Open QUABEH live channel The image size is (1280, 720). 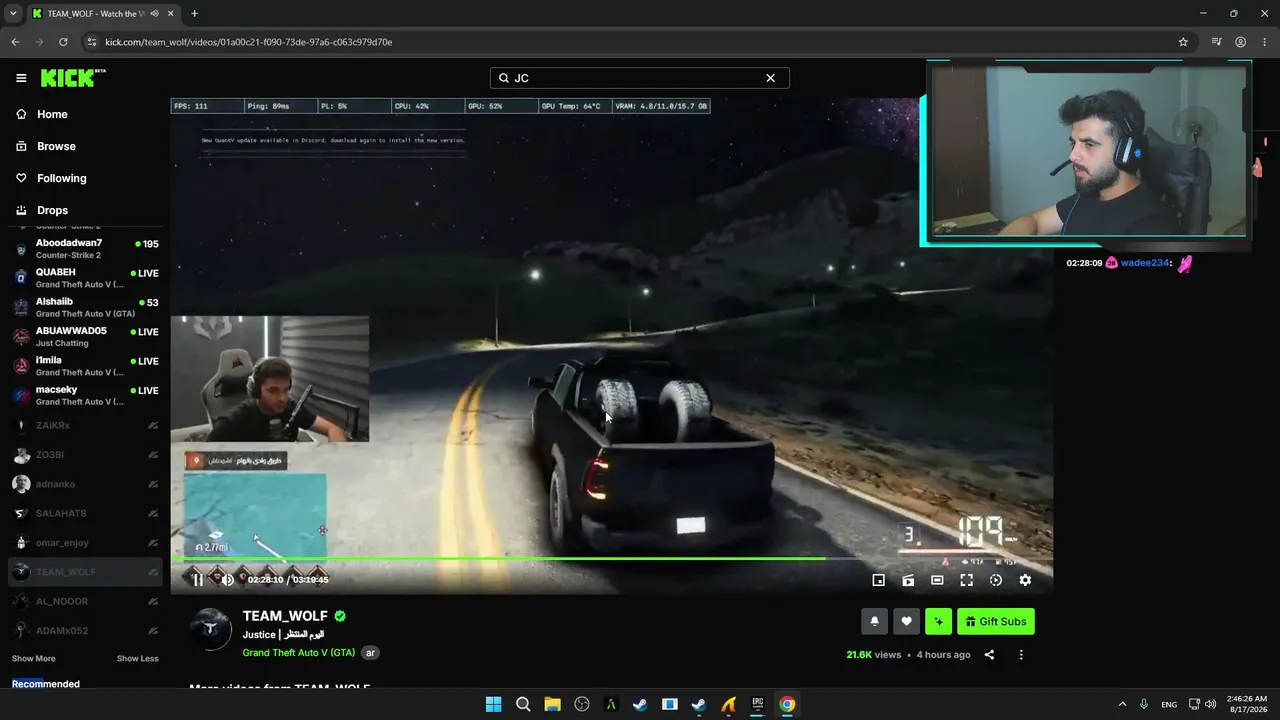click(85, 278)
